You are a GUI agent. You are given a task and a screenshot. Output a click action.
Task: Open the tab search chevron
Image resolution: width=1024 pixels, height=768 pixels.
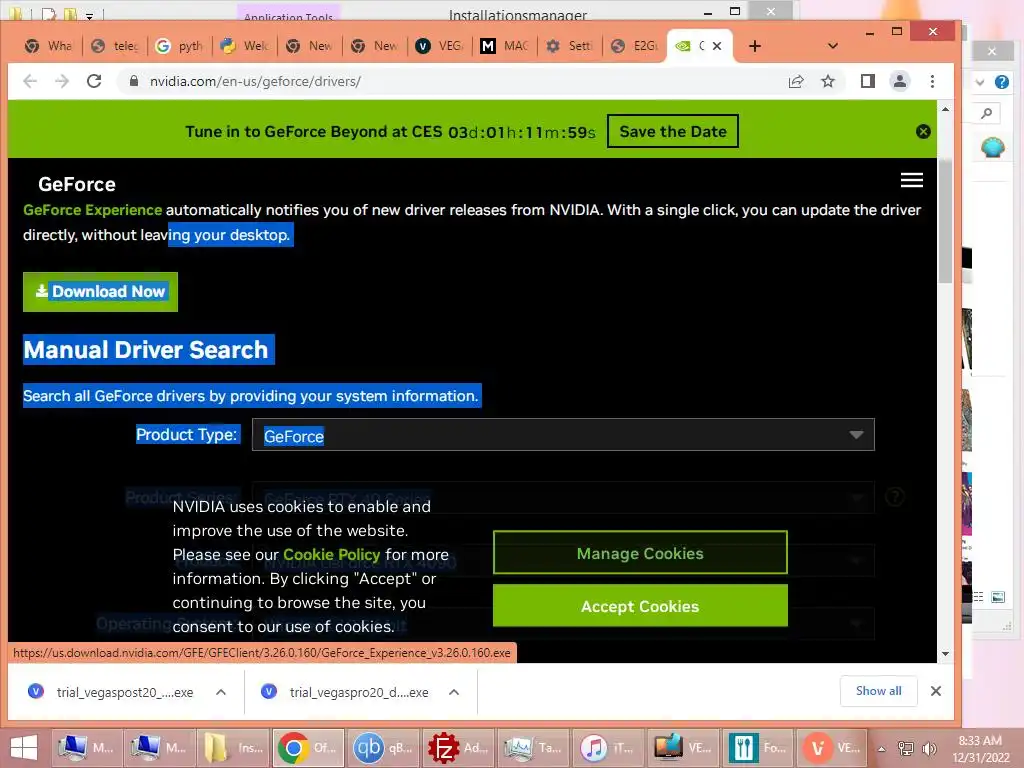point(833,46)
